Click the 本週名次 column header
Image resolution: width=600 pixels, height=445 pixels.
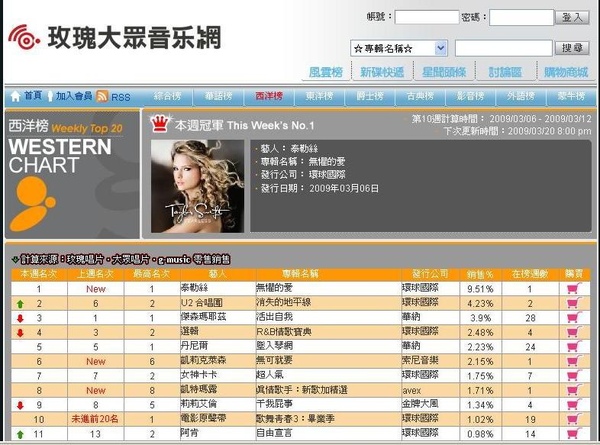tap(39, 274)
